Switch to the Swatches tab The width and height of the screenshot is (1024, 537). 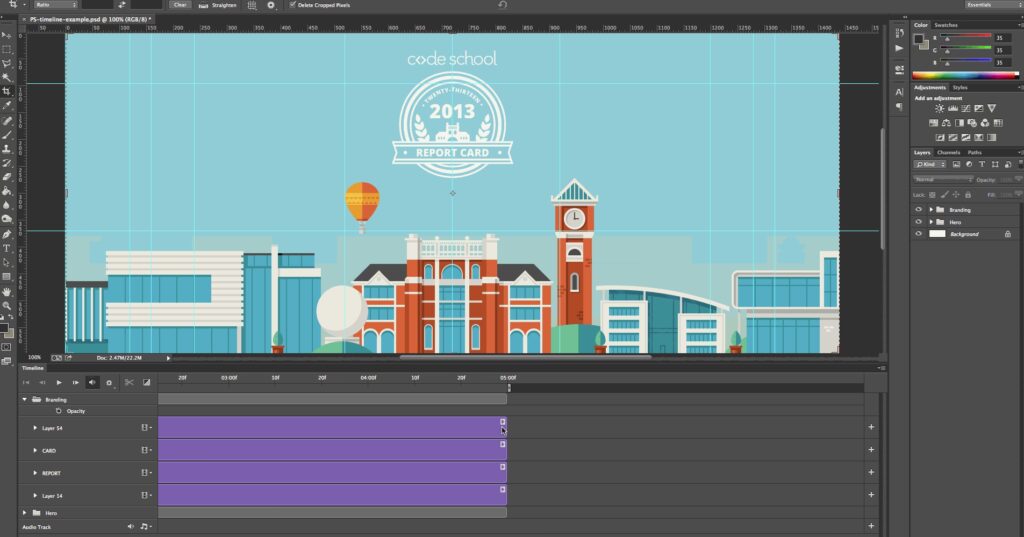tap(945, 24)
